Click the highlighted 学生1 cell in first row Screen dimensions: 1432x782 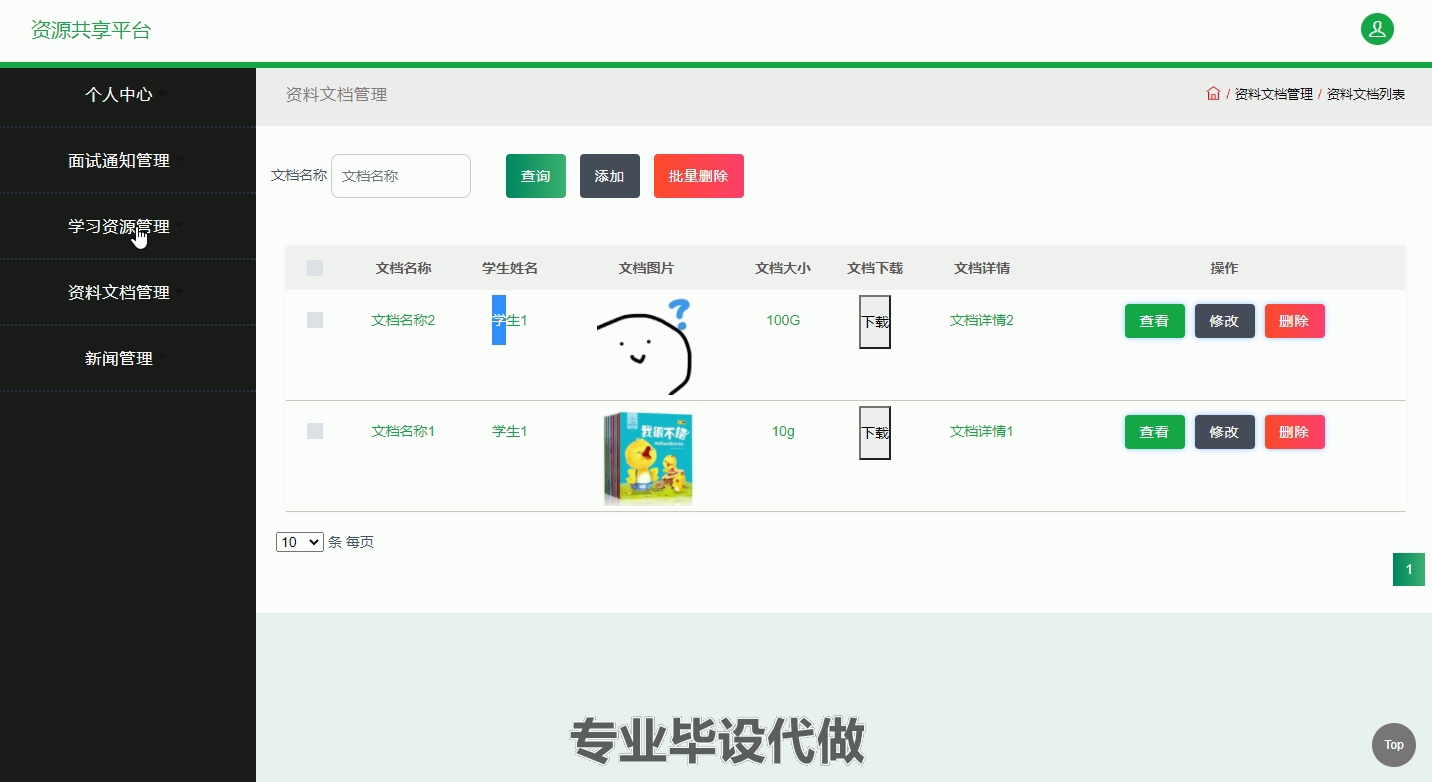point(509,320)
